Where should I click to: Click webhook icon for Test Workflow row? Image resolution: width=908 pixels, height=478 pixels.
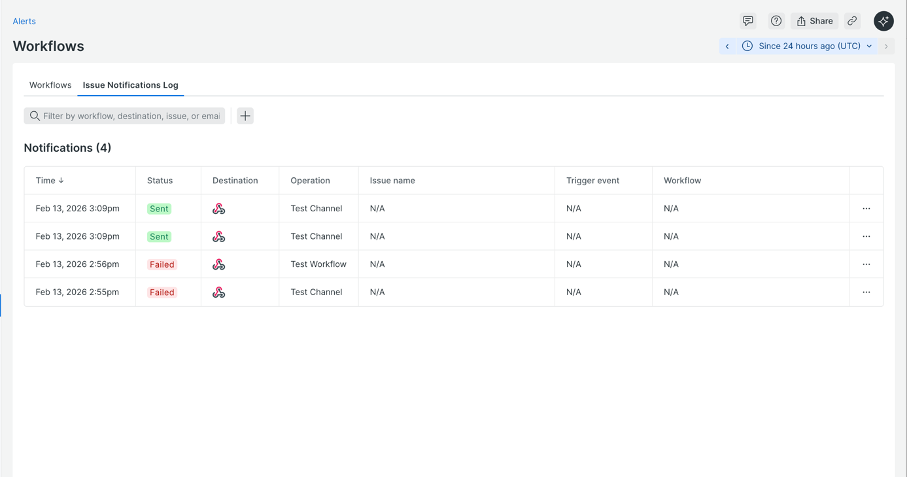[x=219, y=265]
